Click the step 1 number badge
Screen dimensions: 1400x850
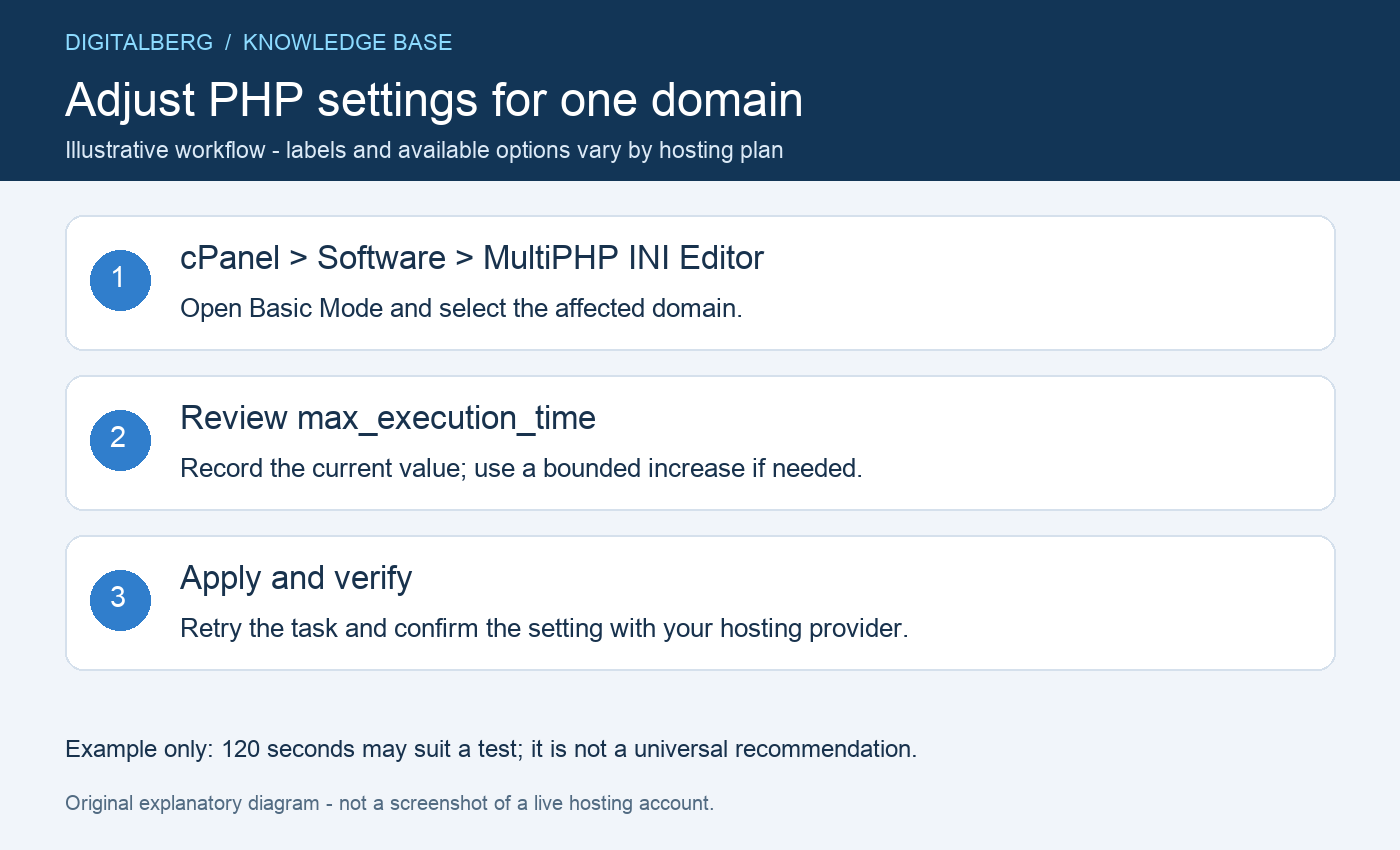click(120, 280)
